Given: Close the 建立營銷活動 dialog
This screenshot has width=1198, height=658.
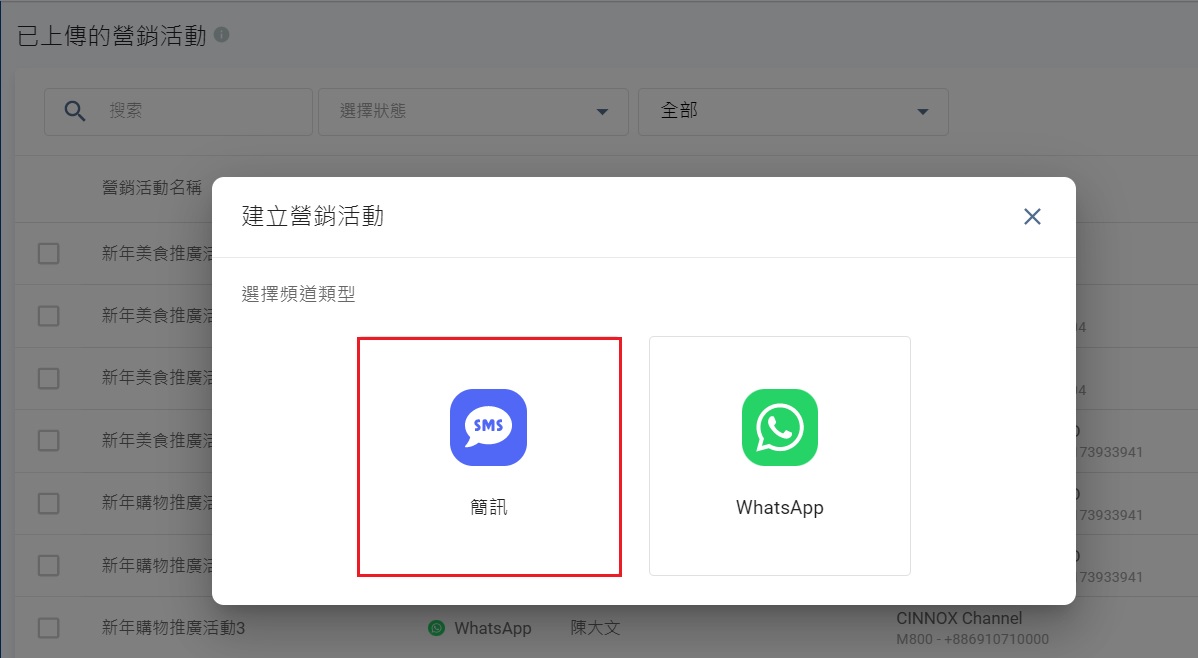Looking at the screenshot, I should pyautogui.click(x=1032, y=217).
